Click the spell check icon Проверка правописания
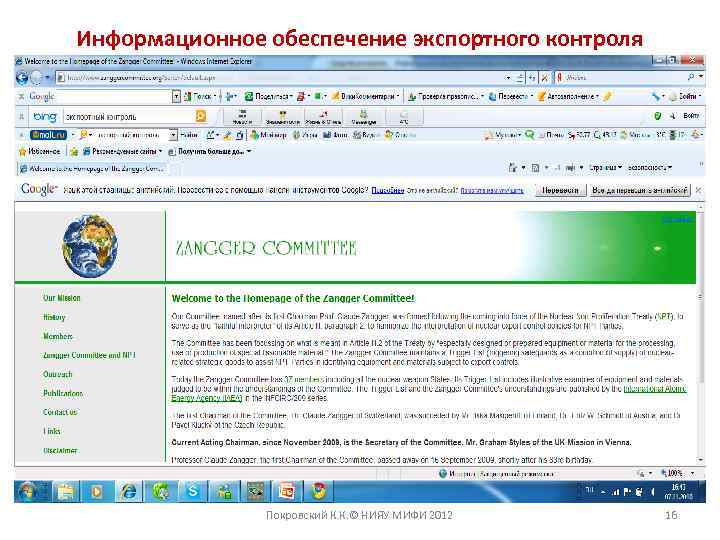 (412, 96)
